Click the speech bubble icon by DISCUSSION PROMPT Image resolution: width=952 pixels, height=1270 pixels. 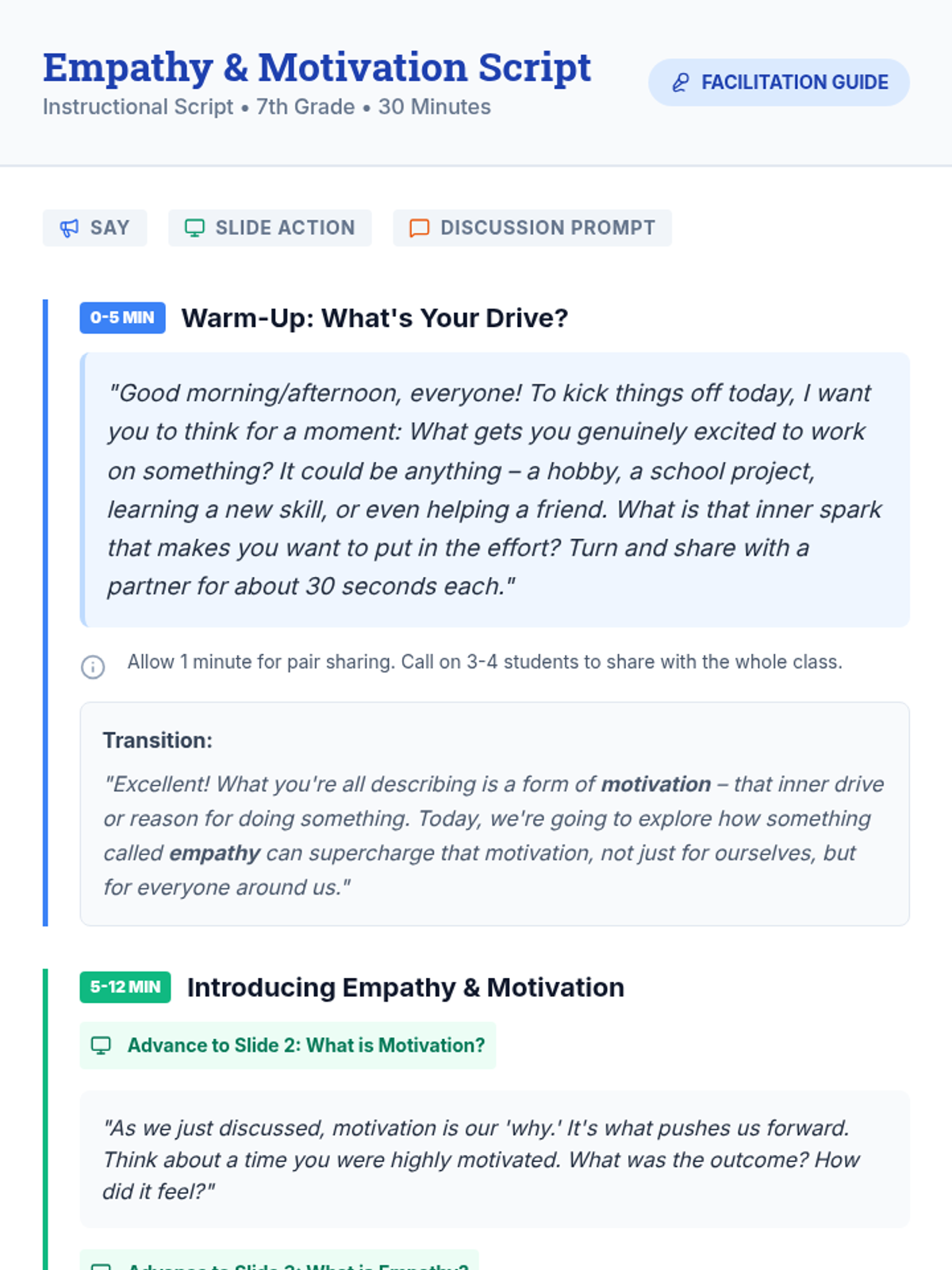419,229
